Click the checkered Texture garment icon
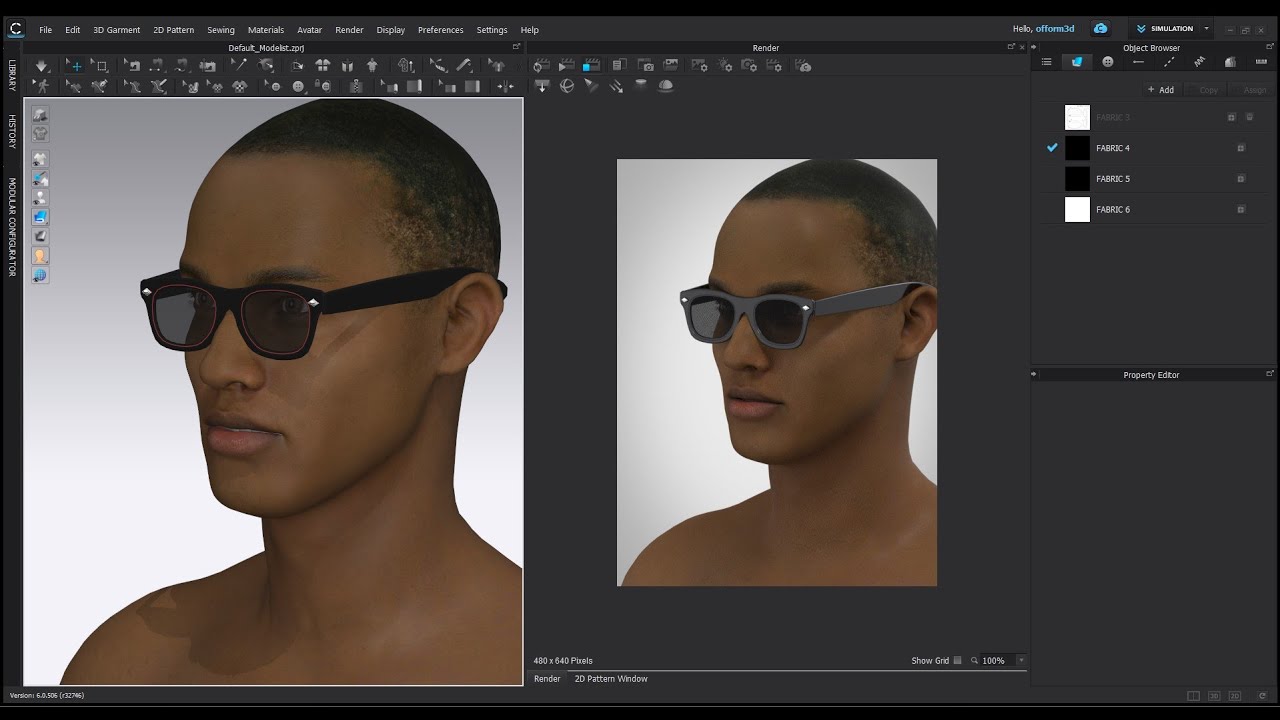 coord(241,87)
